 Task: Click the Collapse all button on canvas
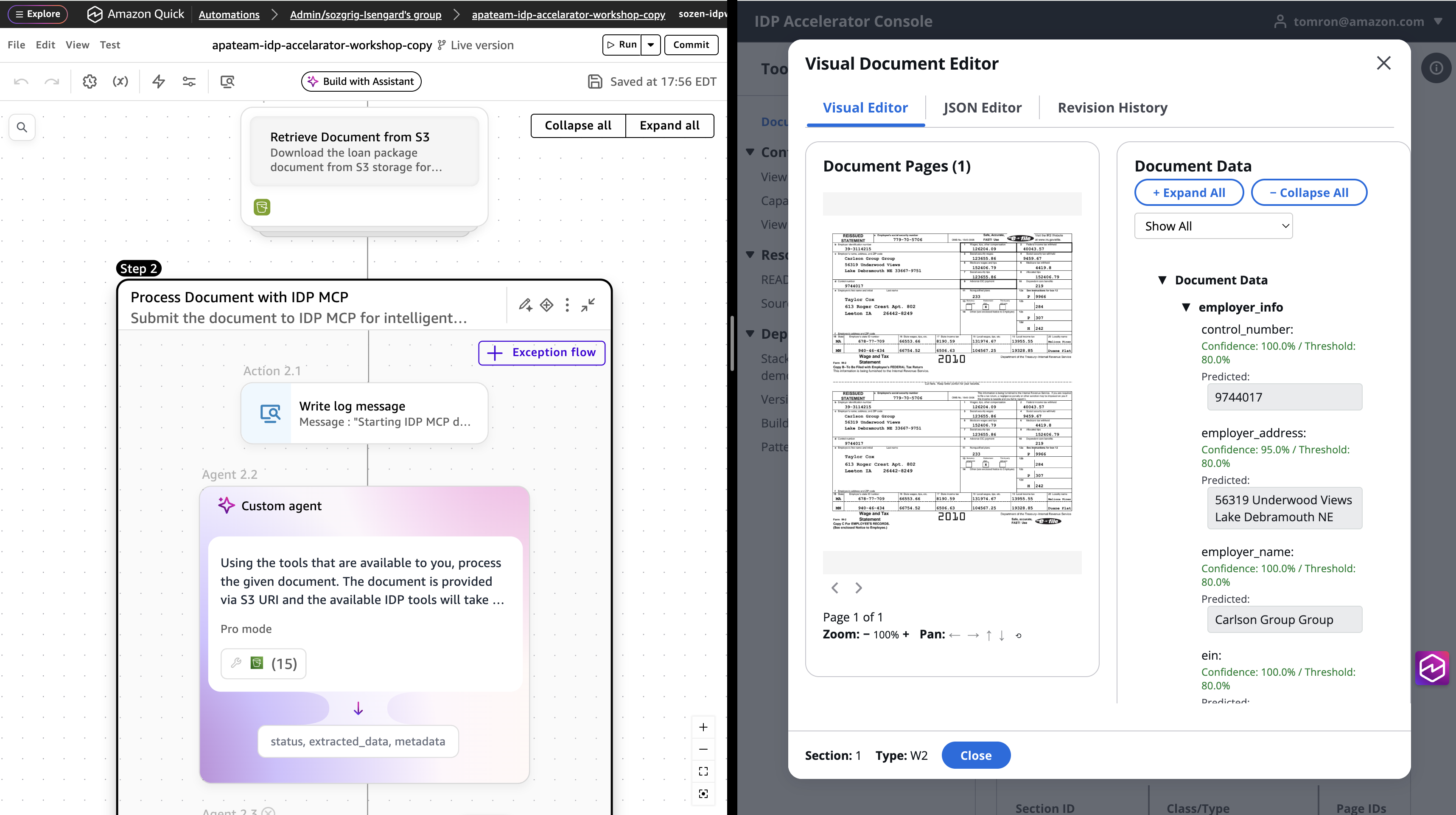(x=578, y=126)
